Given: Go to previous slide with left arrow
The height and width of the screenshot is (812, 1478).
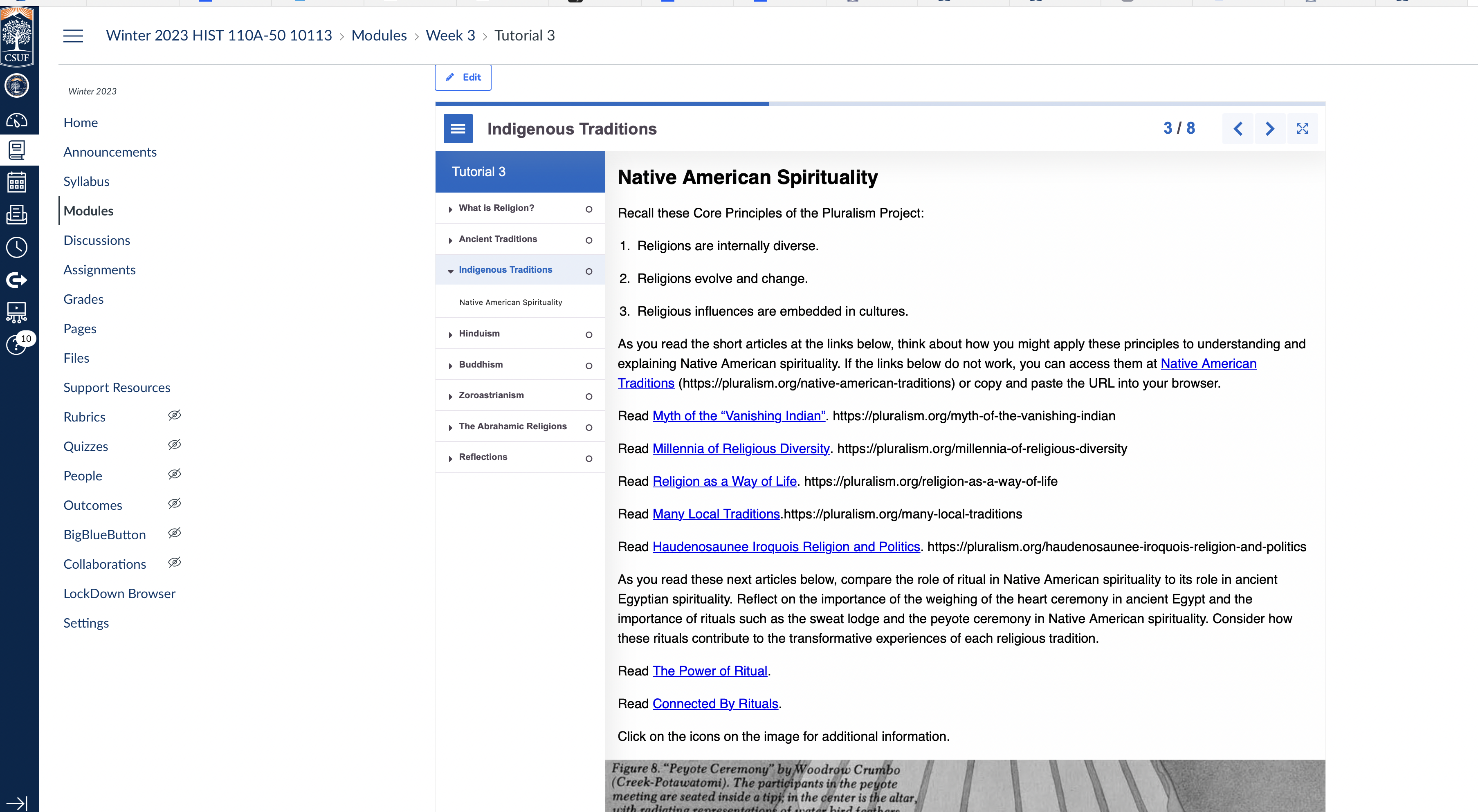Looking at the screenshot, I should click(x=1238, y=128).
